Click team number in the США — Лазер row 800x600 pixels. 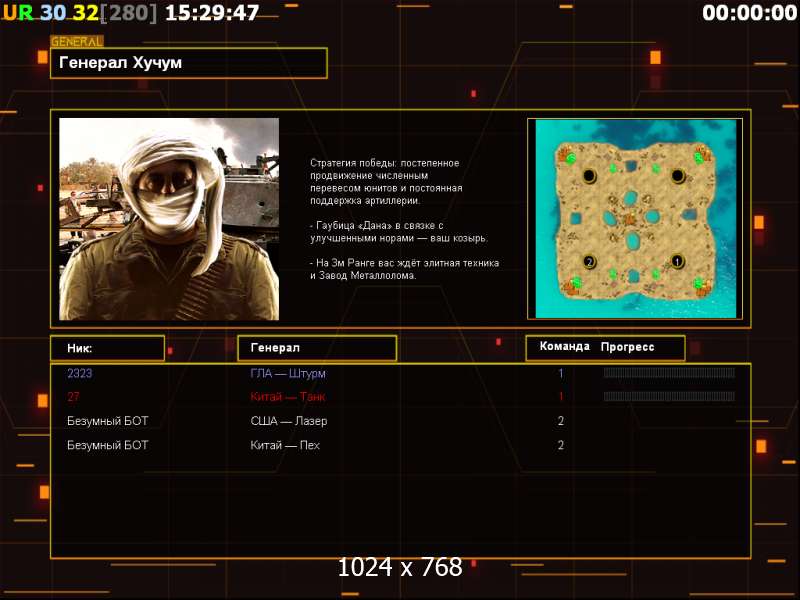point(561,421)
